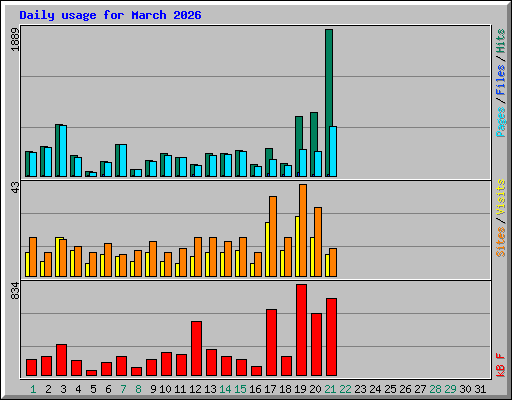Click the green day 14 label
This screenshot has height=400, width=512.
(x=225, y=389)
